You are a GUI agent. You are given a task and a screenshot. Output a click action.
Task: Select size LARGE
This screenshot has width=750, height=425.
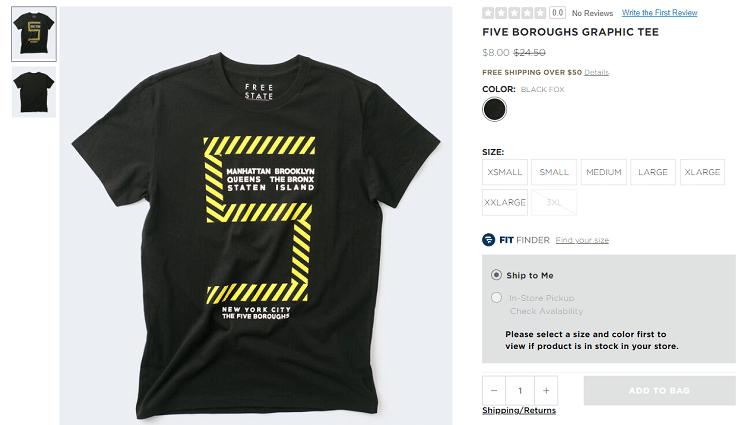pyautogui.click(x=653, y=172)
